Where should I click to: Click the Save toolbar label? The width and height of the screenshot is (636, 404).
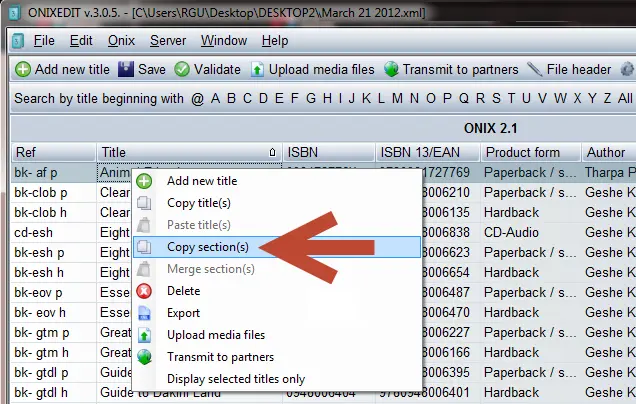click(152, 69)
